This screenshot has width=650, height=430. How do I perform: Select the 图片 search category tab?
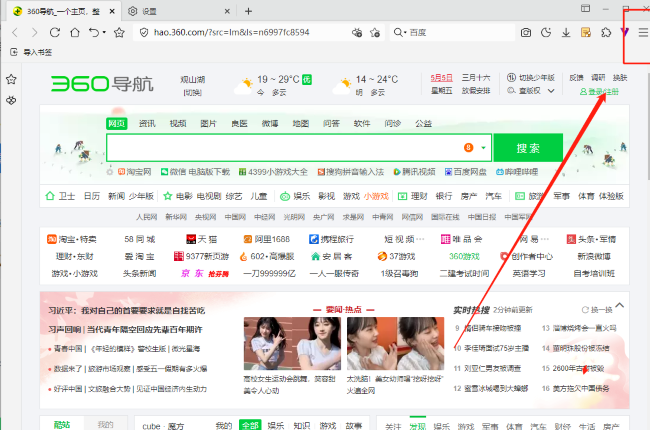[x=208, y=123]
